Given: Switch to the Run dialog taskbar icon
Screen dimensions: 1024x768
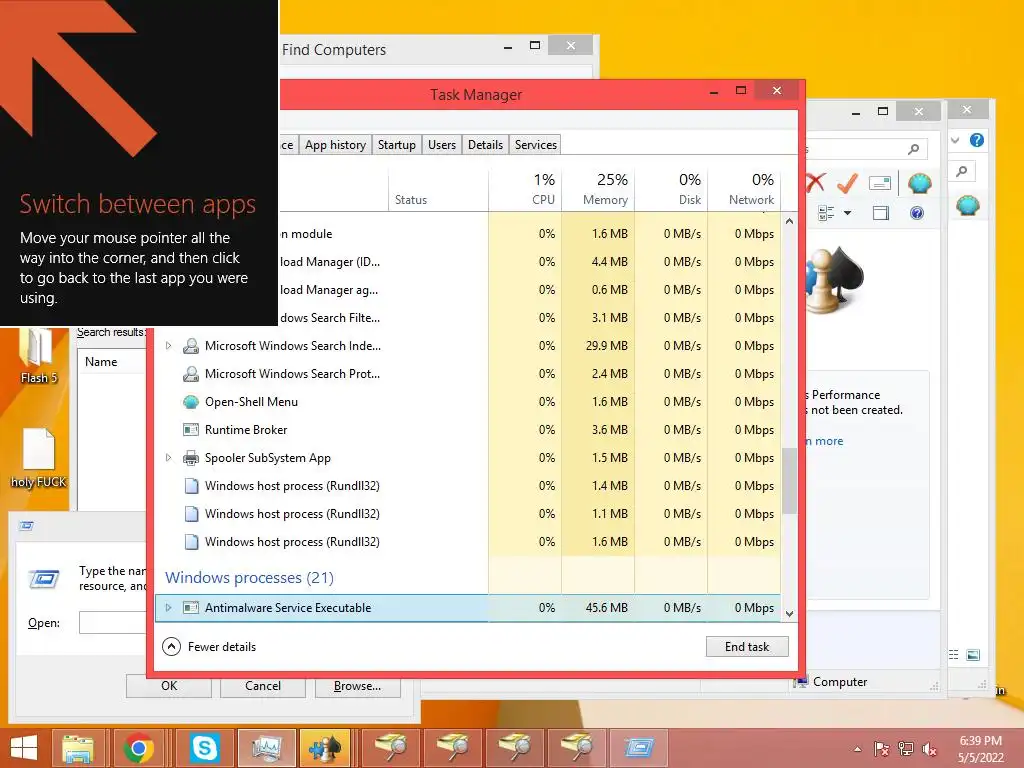Looking at the screenshot, I should coord(638,748).
